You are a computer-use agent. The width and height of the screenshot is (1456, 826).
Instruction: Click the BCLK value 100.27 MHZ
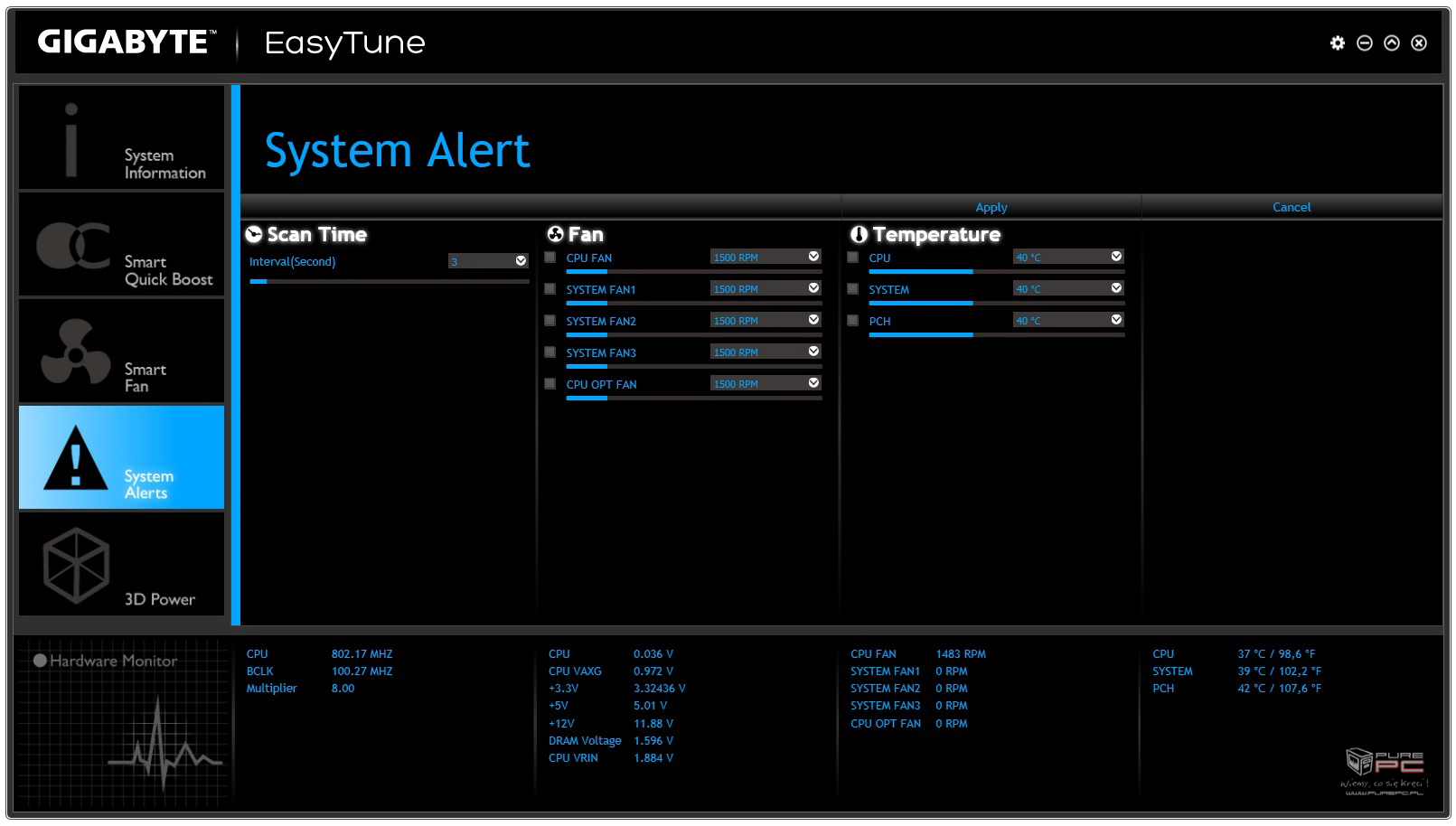[x=362, y=671]
